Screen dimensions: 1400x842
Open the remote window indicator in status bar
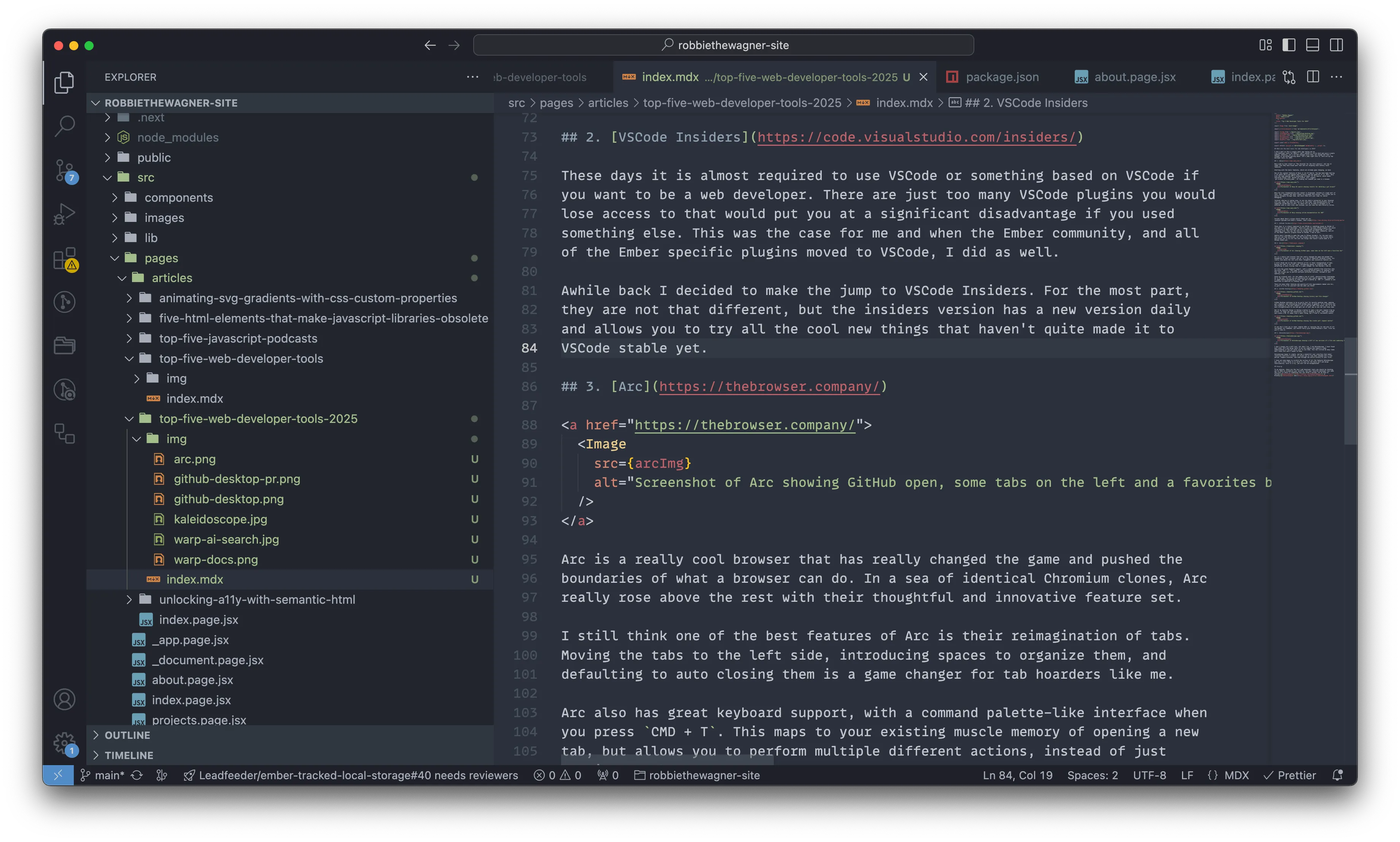click(x=58, y=775)
